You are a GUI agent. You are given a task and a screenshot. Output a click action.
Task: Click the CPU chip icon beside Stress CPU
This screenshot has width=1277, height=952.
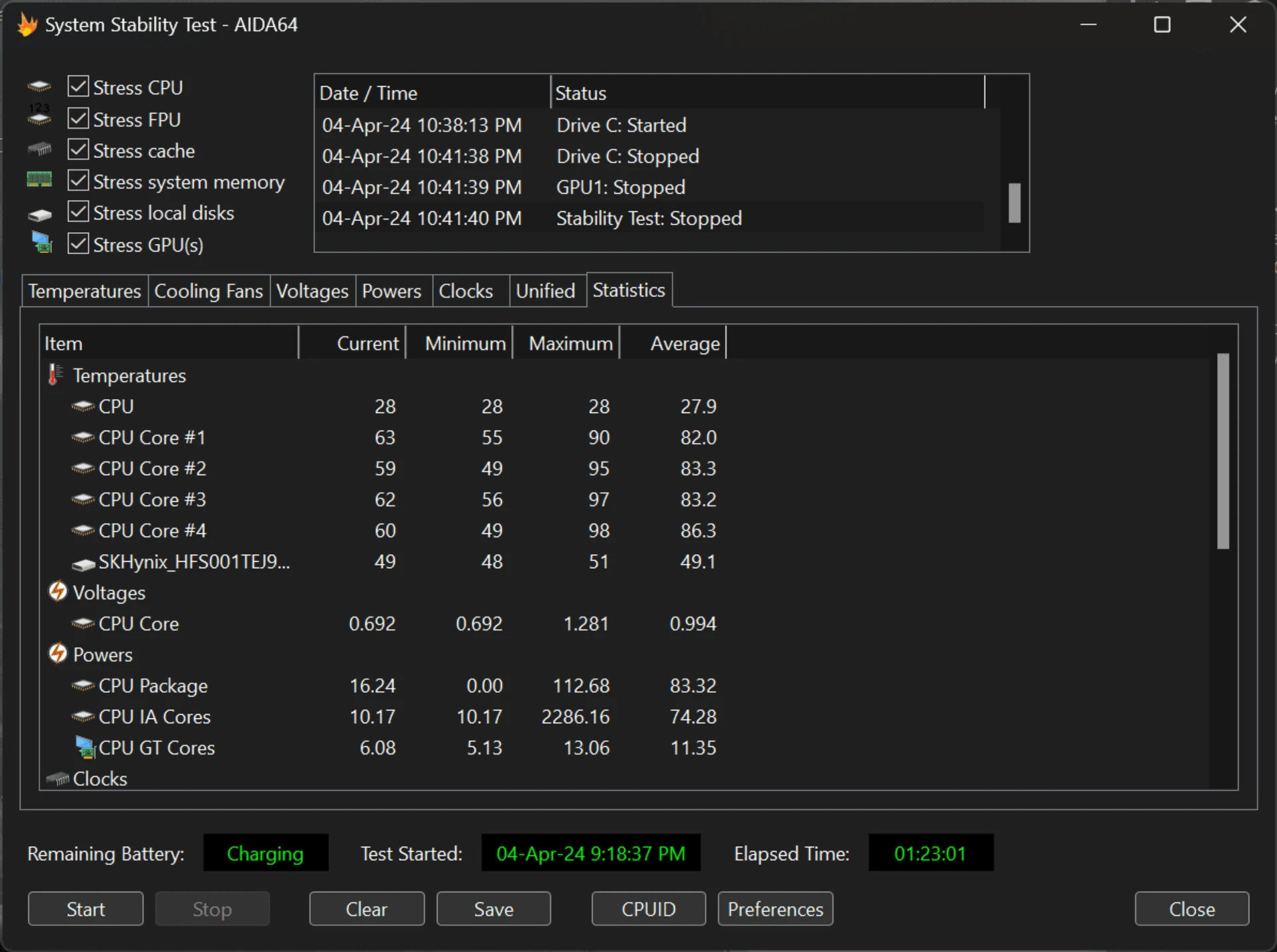[39, 86]
